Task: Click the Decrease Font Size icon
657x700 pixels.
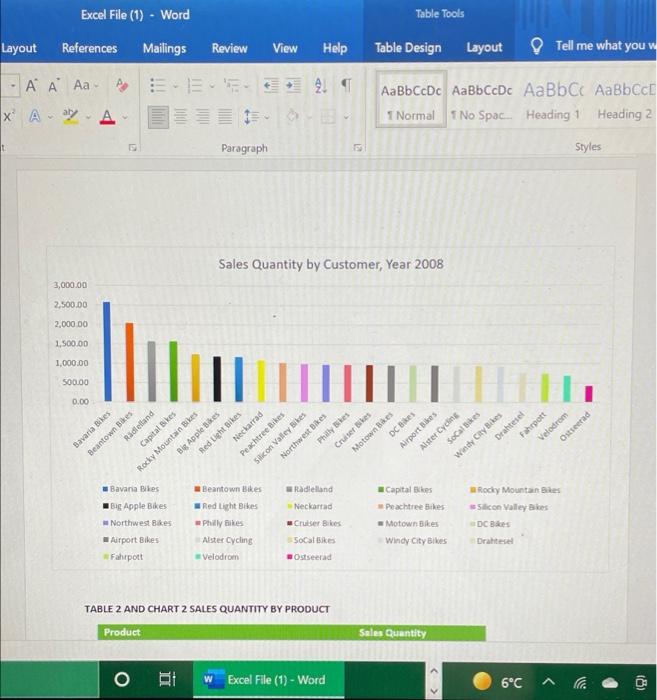Action: click(x=53, y=85)
